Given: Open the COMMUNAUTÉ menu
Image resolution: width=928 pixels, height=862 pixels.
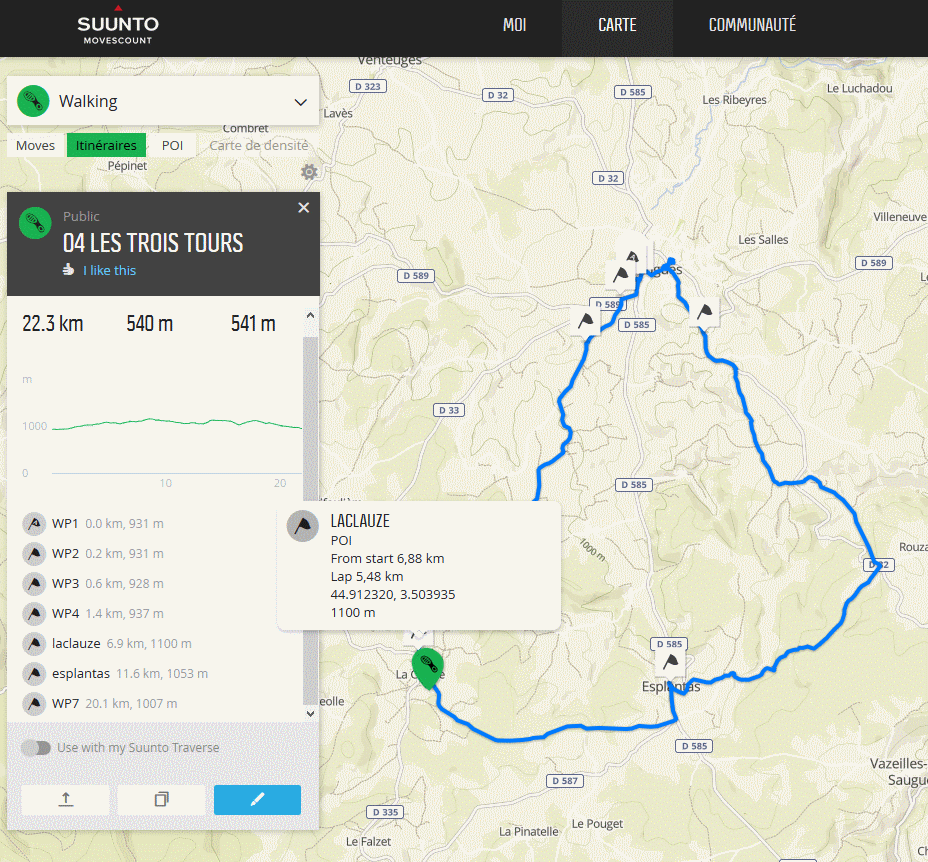Looking at the screenshot, I should tap(752, 25).
